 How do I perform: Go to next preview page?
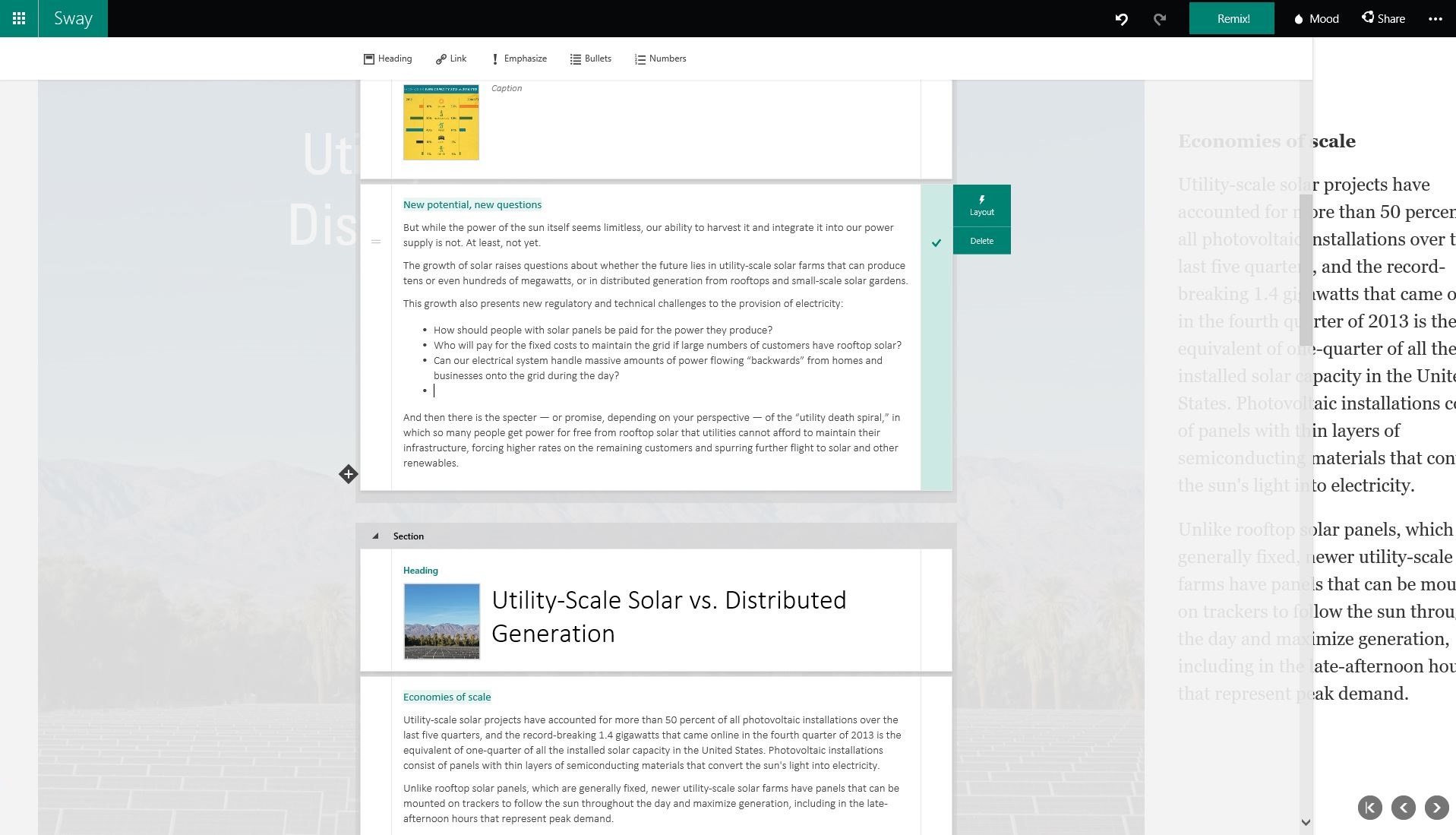point(1436,808)
